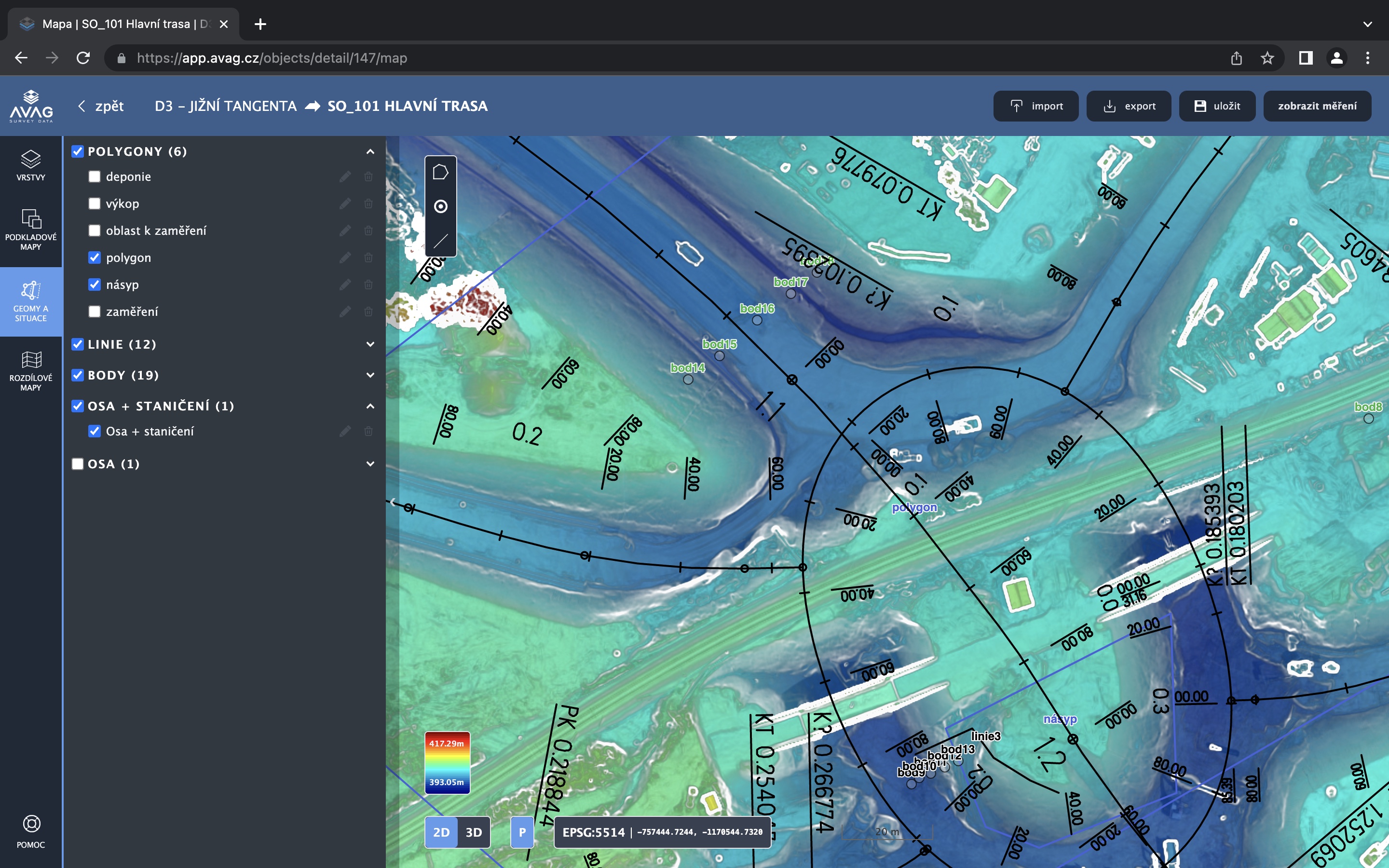
Task: Expand the BODY (19) section
Action: (370, 376)
